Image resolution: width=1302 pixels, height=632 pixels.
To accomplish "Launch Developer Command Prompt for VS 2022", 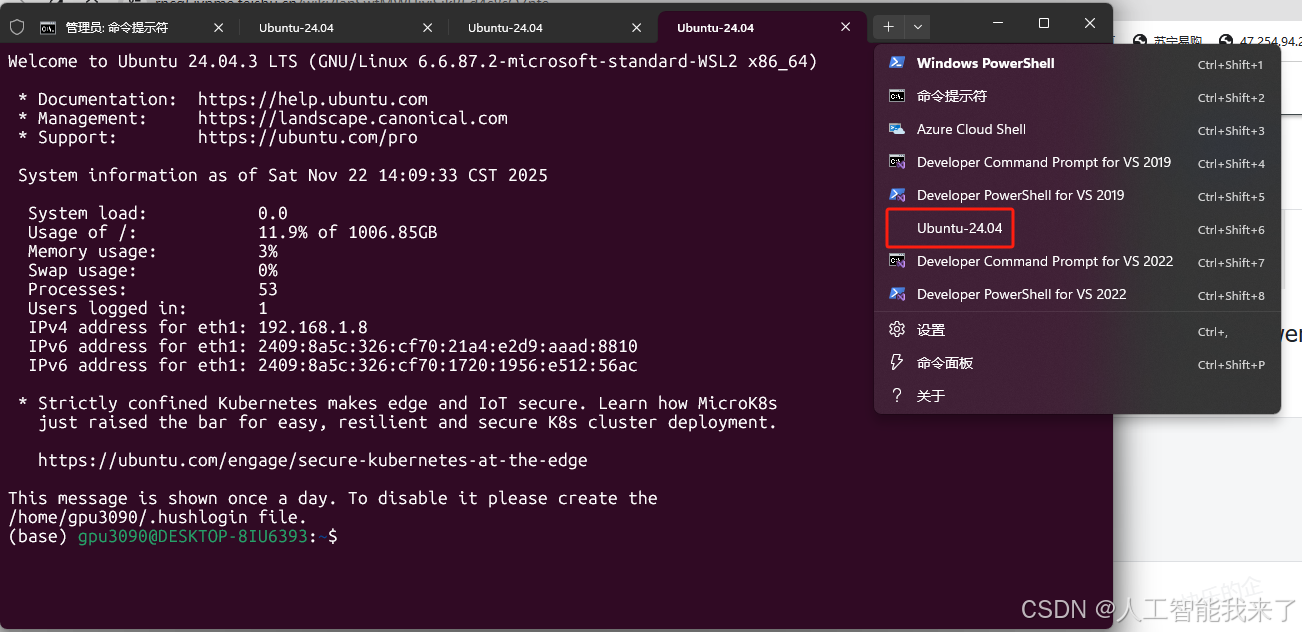I will tap(1077, 261).
